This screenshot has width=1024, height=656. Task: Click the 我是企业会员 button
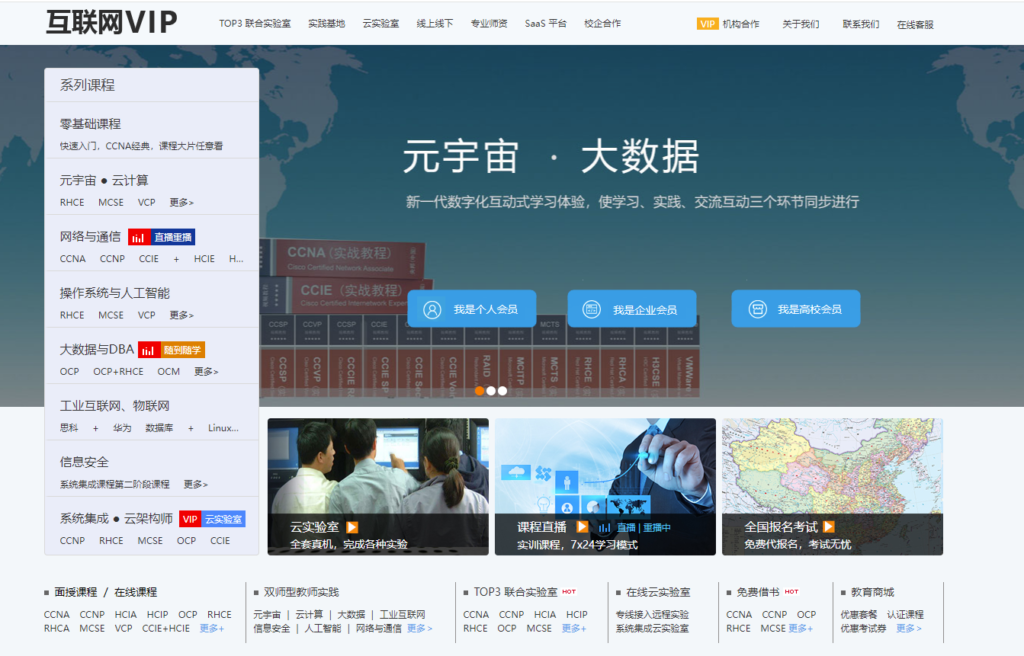pos(631,308)
